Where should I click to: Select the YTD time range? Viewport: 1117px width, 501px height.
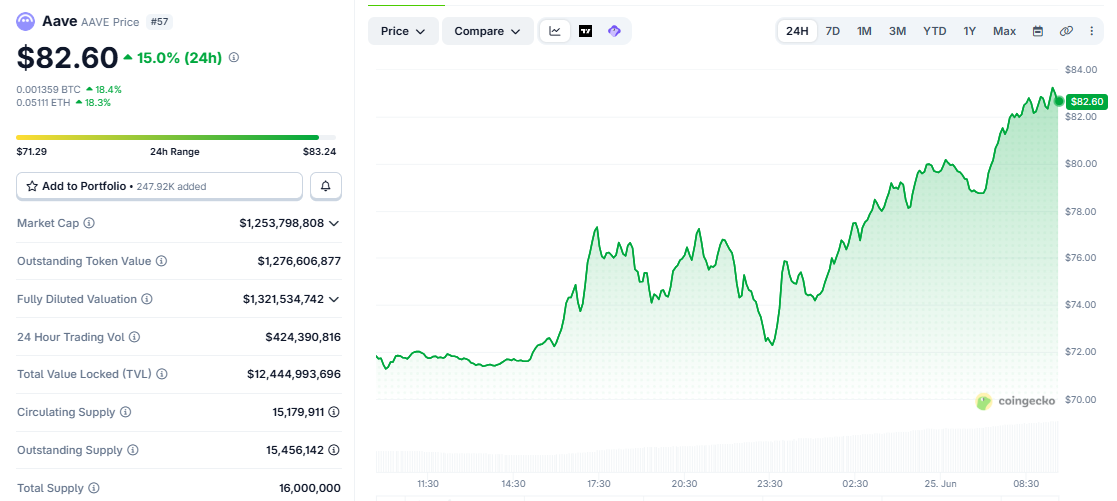(935, 31)
